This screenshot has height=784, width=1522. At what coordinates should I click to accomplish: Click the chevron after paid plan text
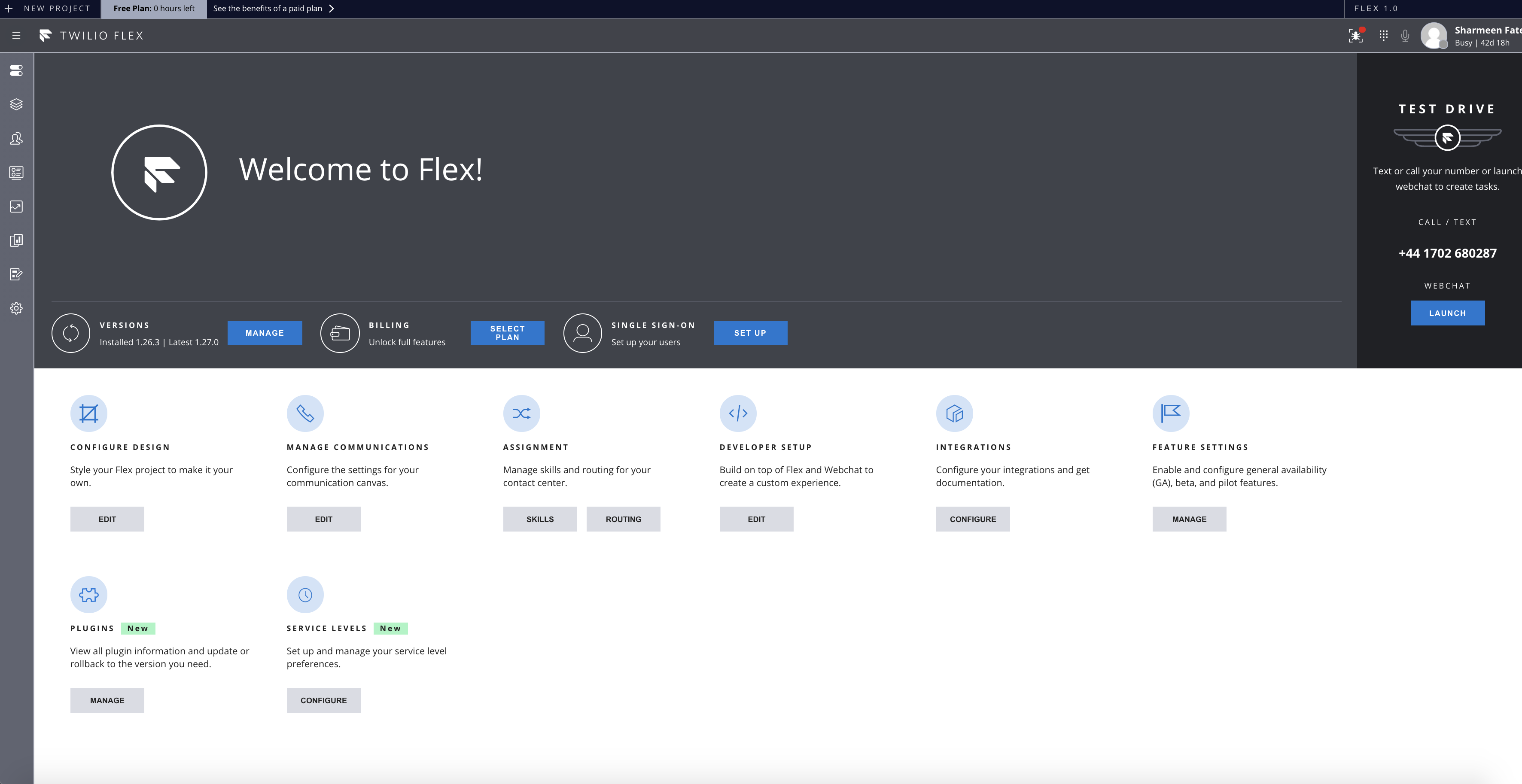(x=332, y=9)
